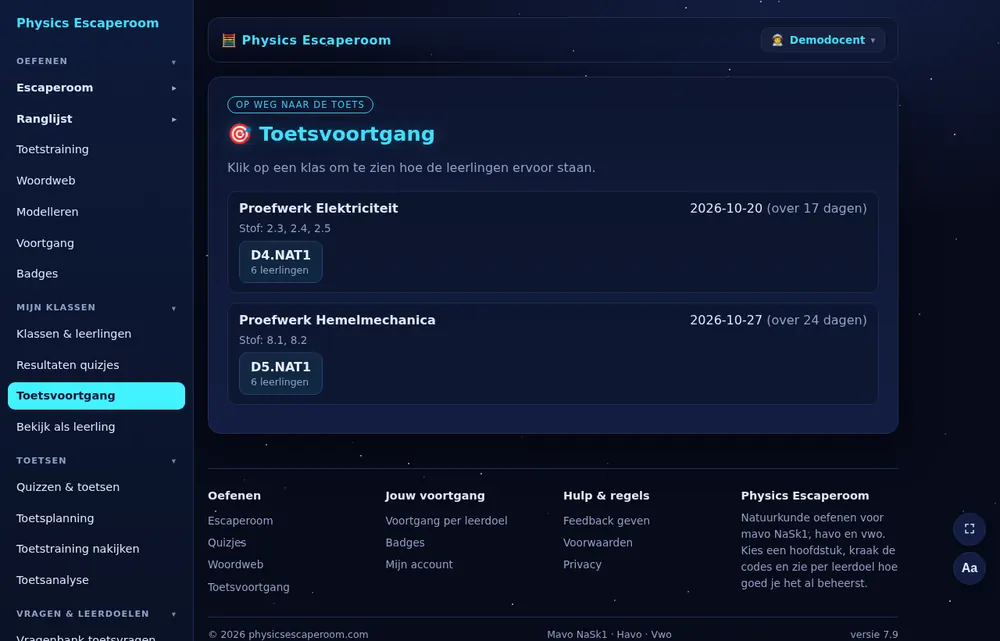Viewport: 1000px width, 641px height.
Task: Open Toetsanalyse in the sidebar
Action: point(96,580)
